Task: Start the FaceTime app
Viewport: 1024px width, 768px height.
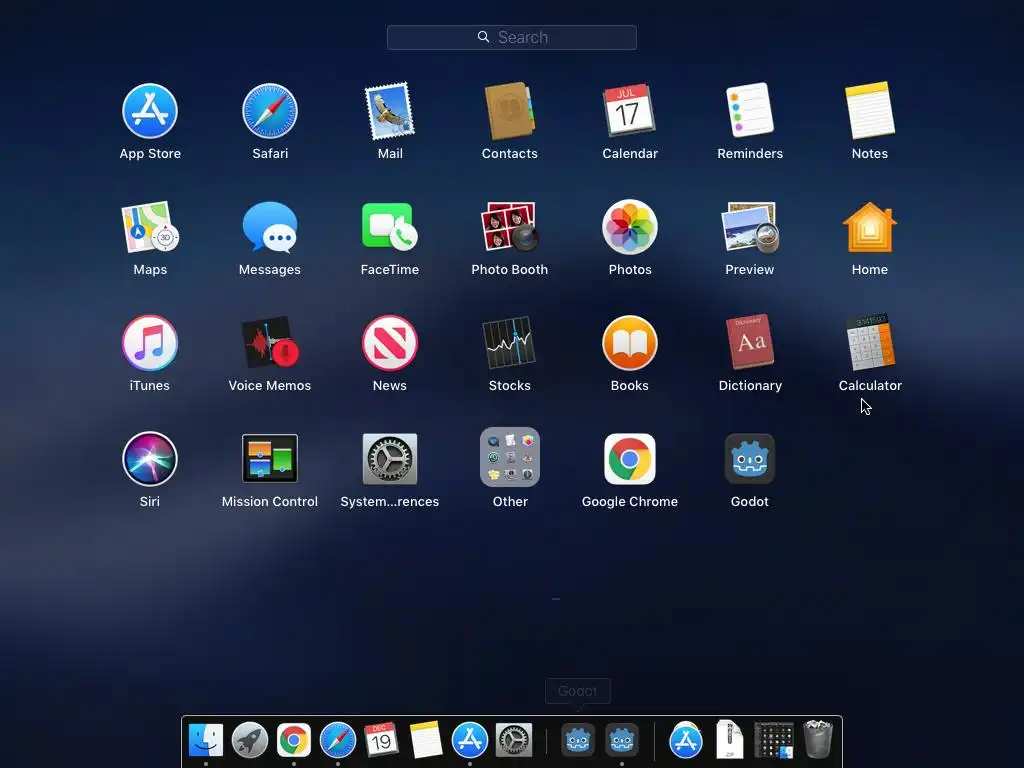Action: [390, 226]
